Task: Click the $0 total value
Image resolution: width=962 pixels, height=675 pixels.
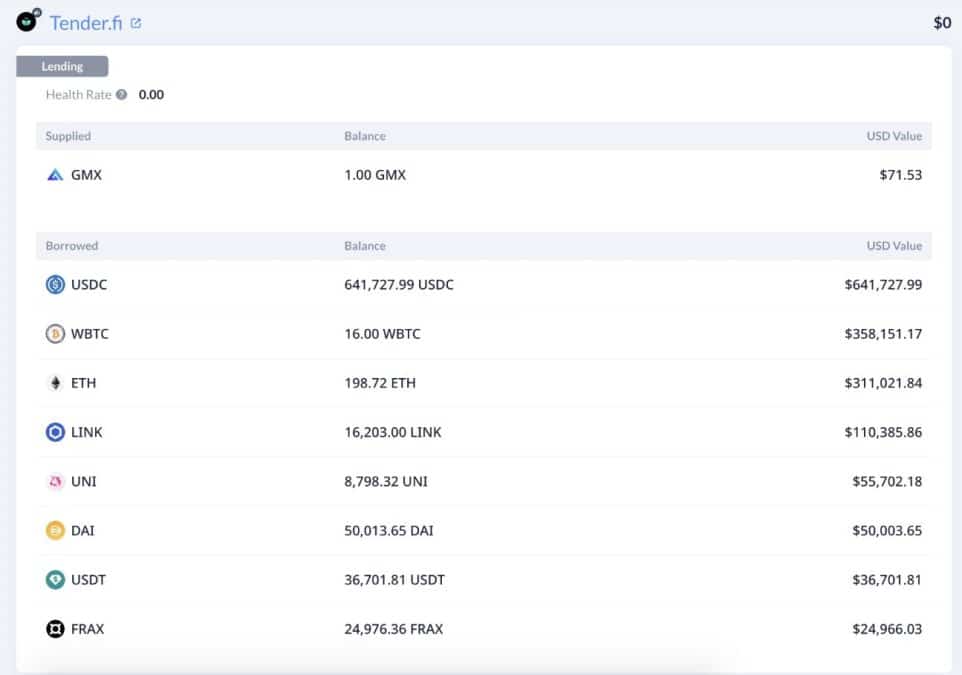Action: tap(942, 23)
